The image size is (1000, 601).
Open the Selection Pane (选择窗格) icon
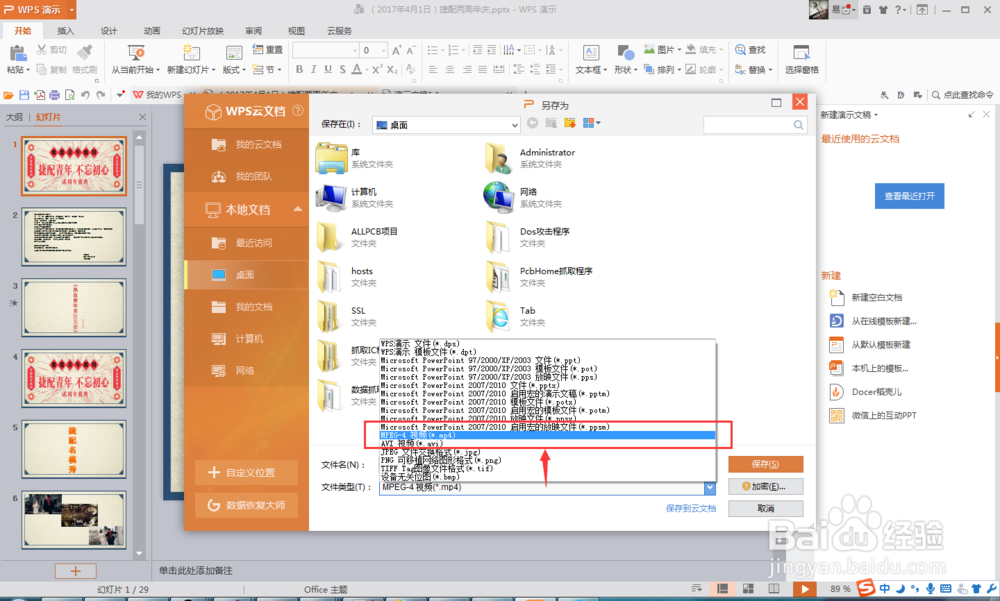point(801,53)
